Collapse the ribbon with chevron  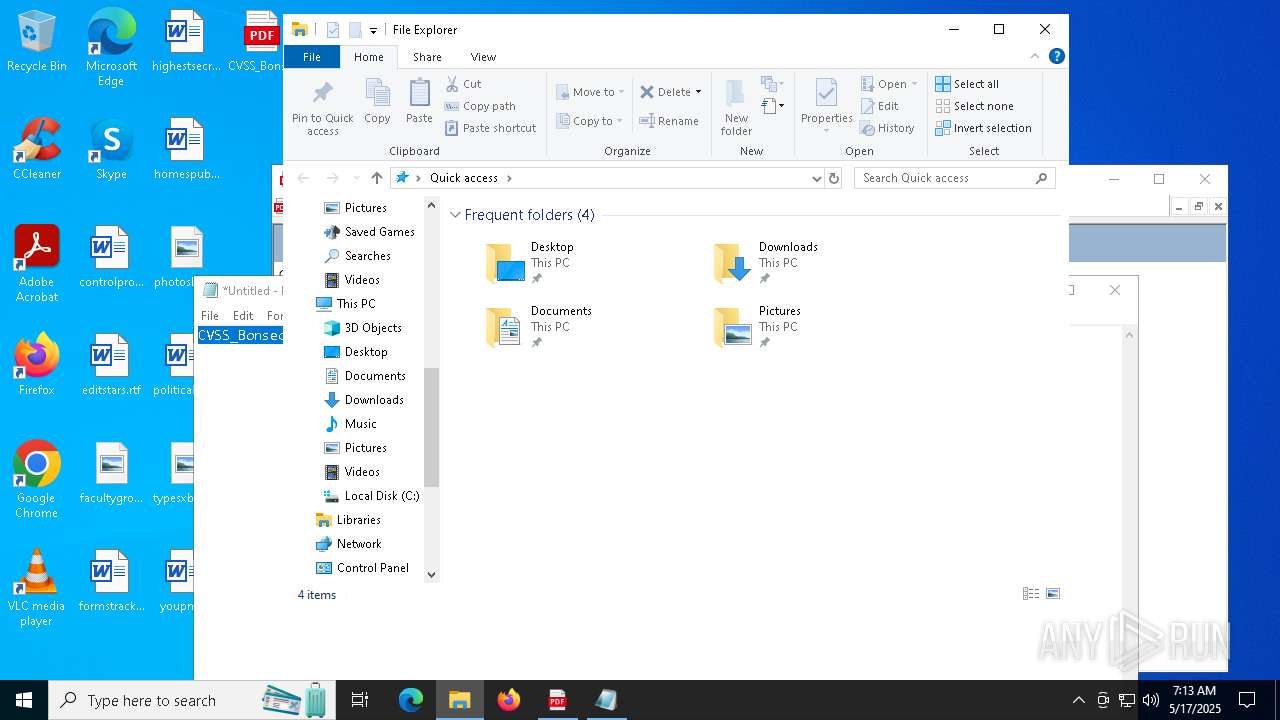pyautogui.click(x=1035, y=56)
